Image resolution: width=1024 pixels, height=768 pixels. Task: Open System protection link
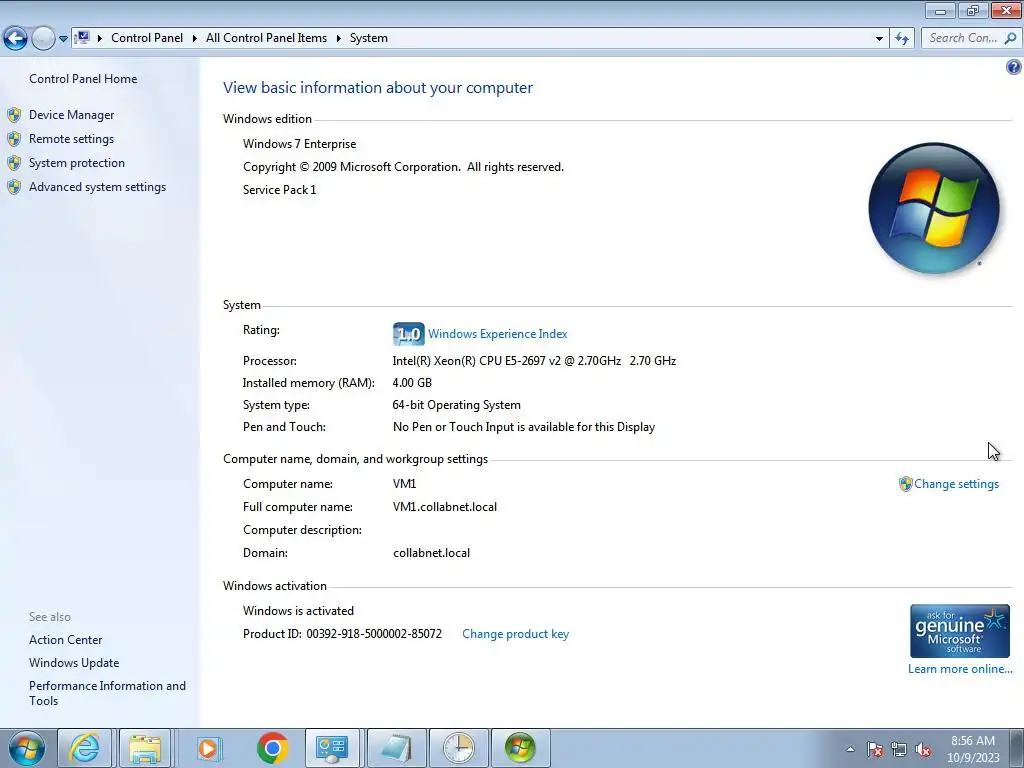tap(76, 163)
